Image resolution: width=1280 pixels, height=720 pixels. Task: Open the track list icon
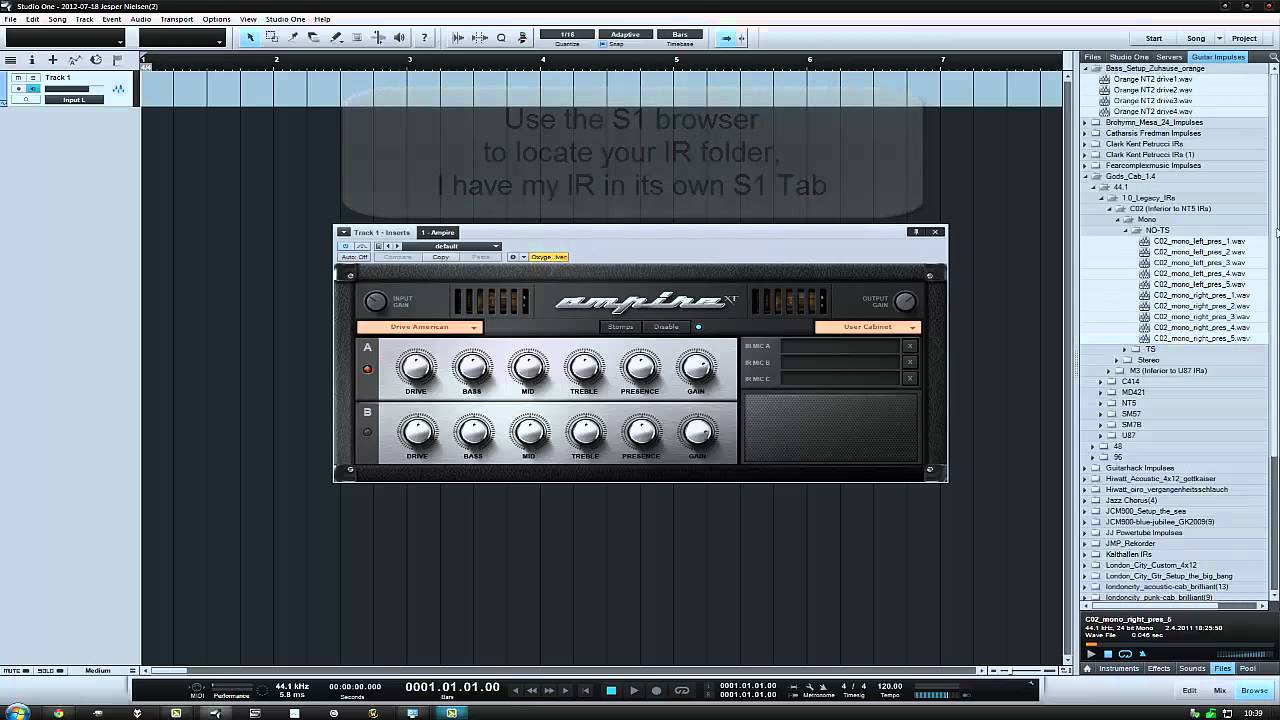10,60
